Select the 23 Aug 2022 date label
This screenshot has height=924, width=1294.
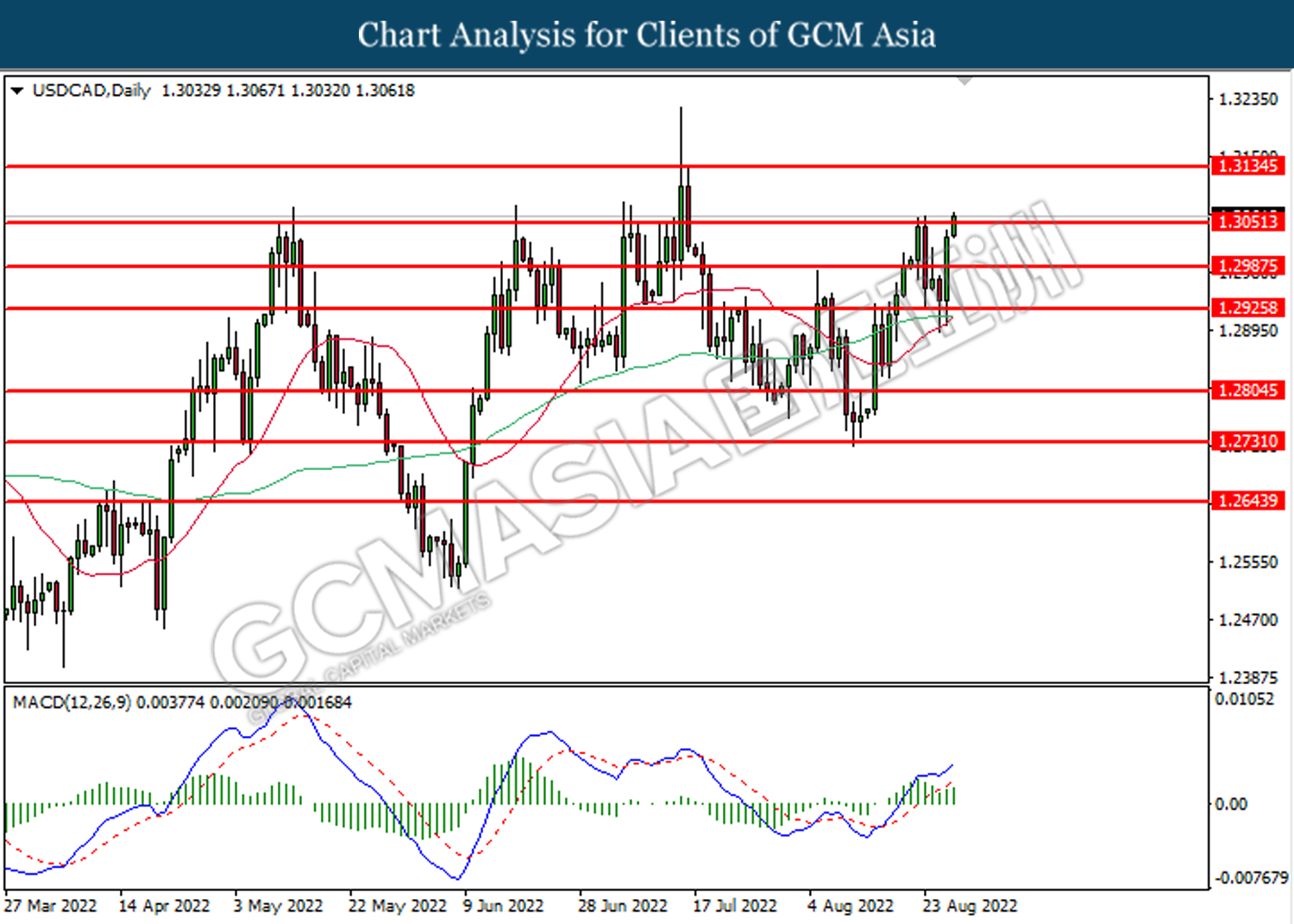[x=970, y=906]
